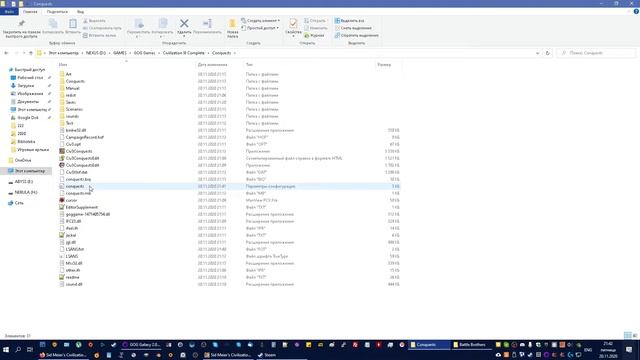The width and height of the screenshot is (640, 360).
Task: Sort by the Дата изменения column header
Action: [213, 64]
